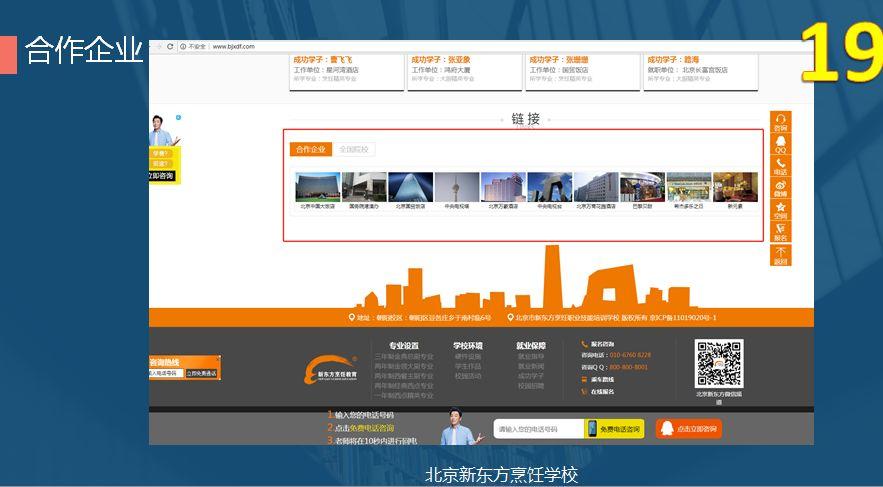Image resolution: width=883 pixels, height=487 pixels.
Task: Open the 学生作品 footer link
Action: click(468, 366)
